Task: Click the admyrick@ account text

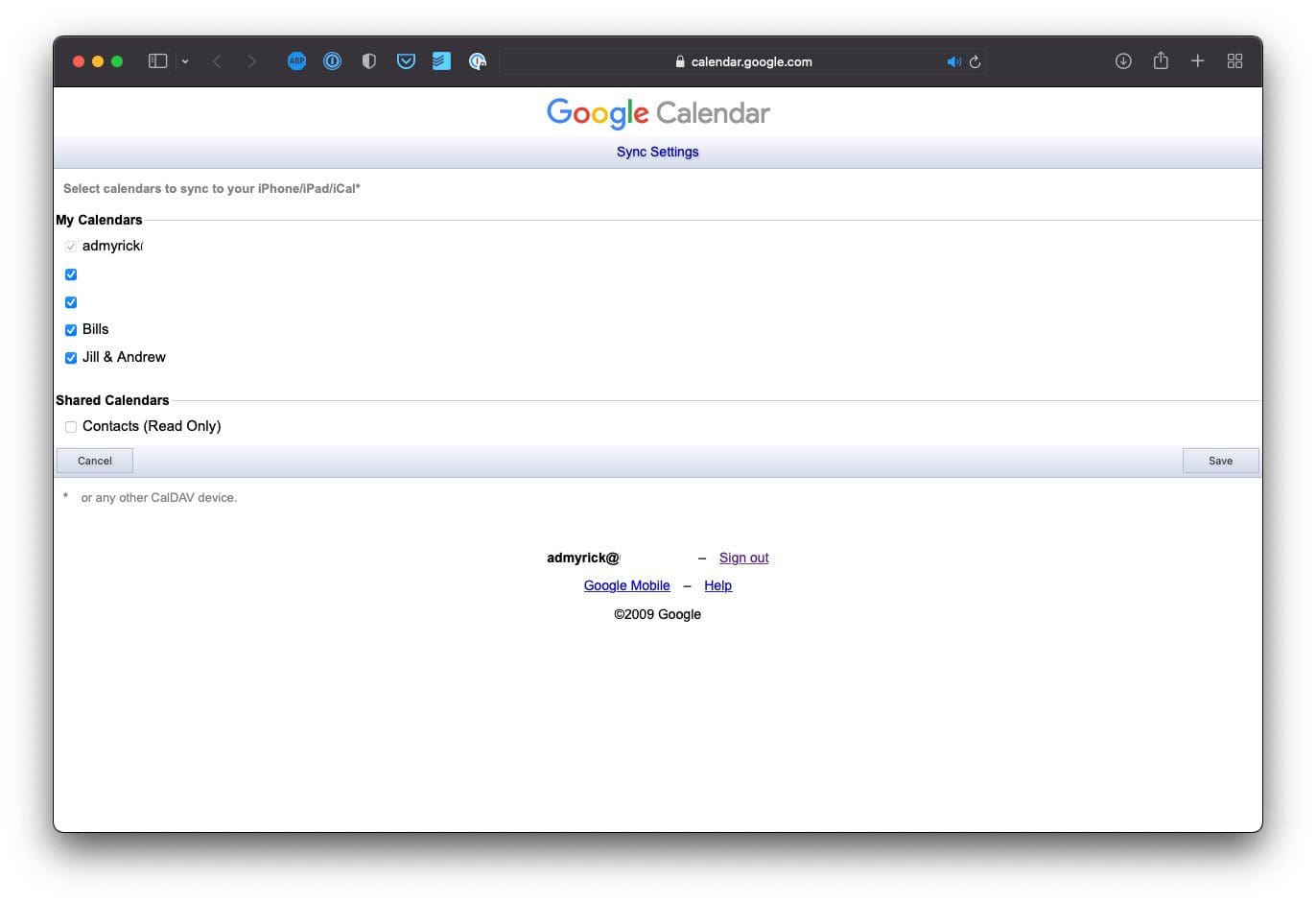Action: coord(583,558)
